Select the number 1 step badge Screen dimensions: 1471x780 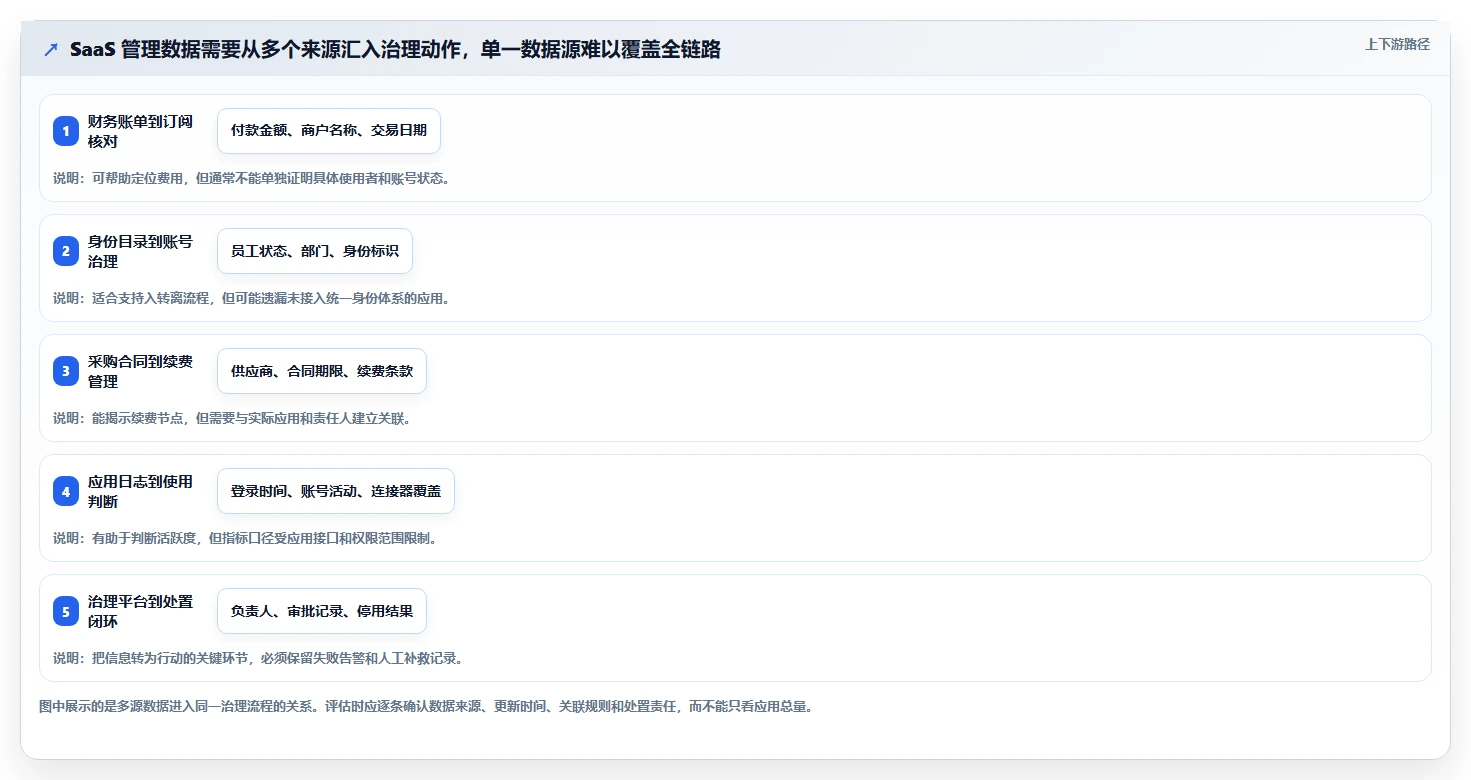(66, 131)
